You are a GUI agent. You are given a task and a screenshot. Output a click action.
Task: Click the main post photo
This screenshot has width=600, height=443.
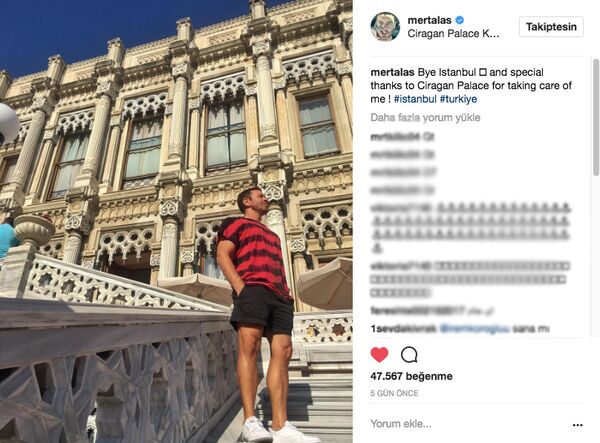(x=176, y=222)
